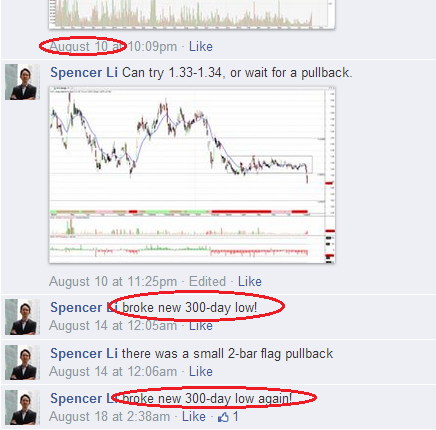This screenshot has width=436, height=430.
Task: View the Edited history of the 11:25pm comment
Action: [207, 281]
